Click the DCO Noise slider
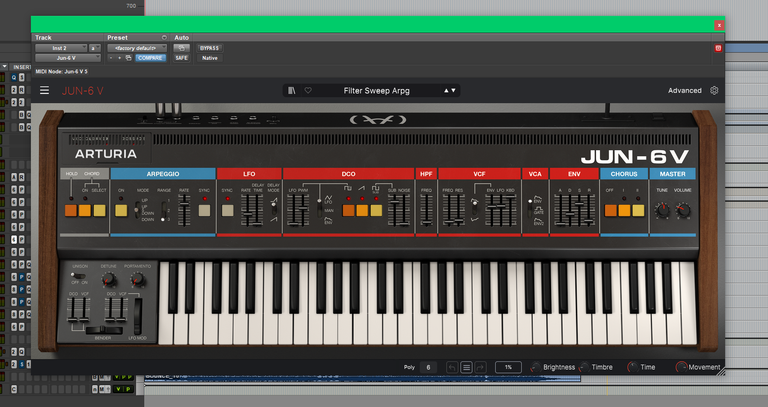 tap(405, 210)
